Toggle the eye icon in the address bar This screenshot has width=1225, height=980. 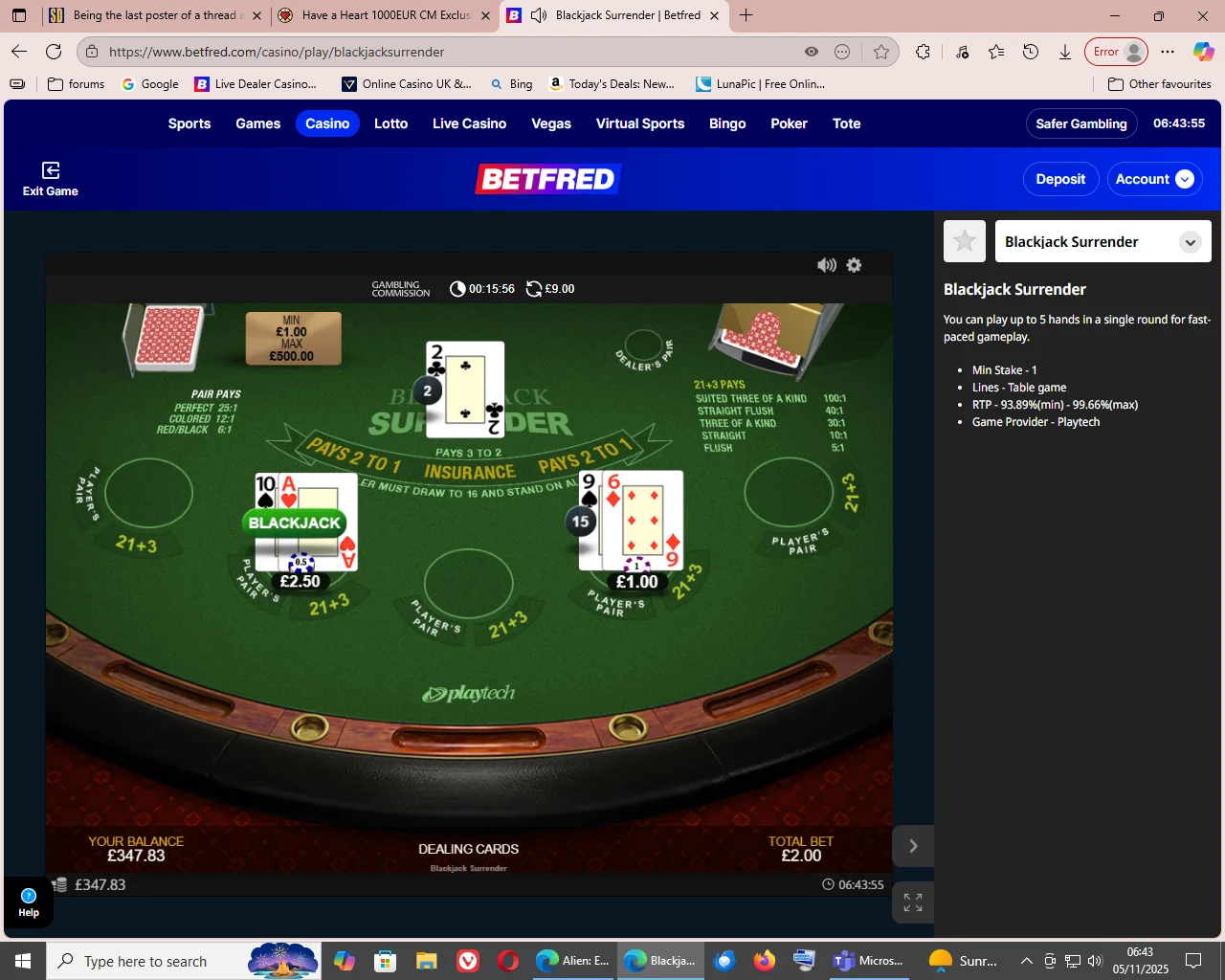tap(812, 52)
